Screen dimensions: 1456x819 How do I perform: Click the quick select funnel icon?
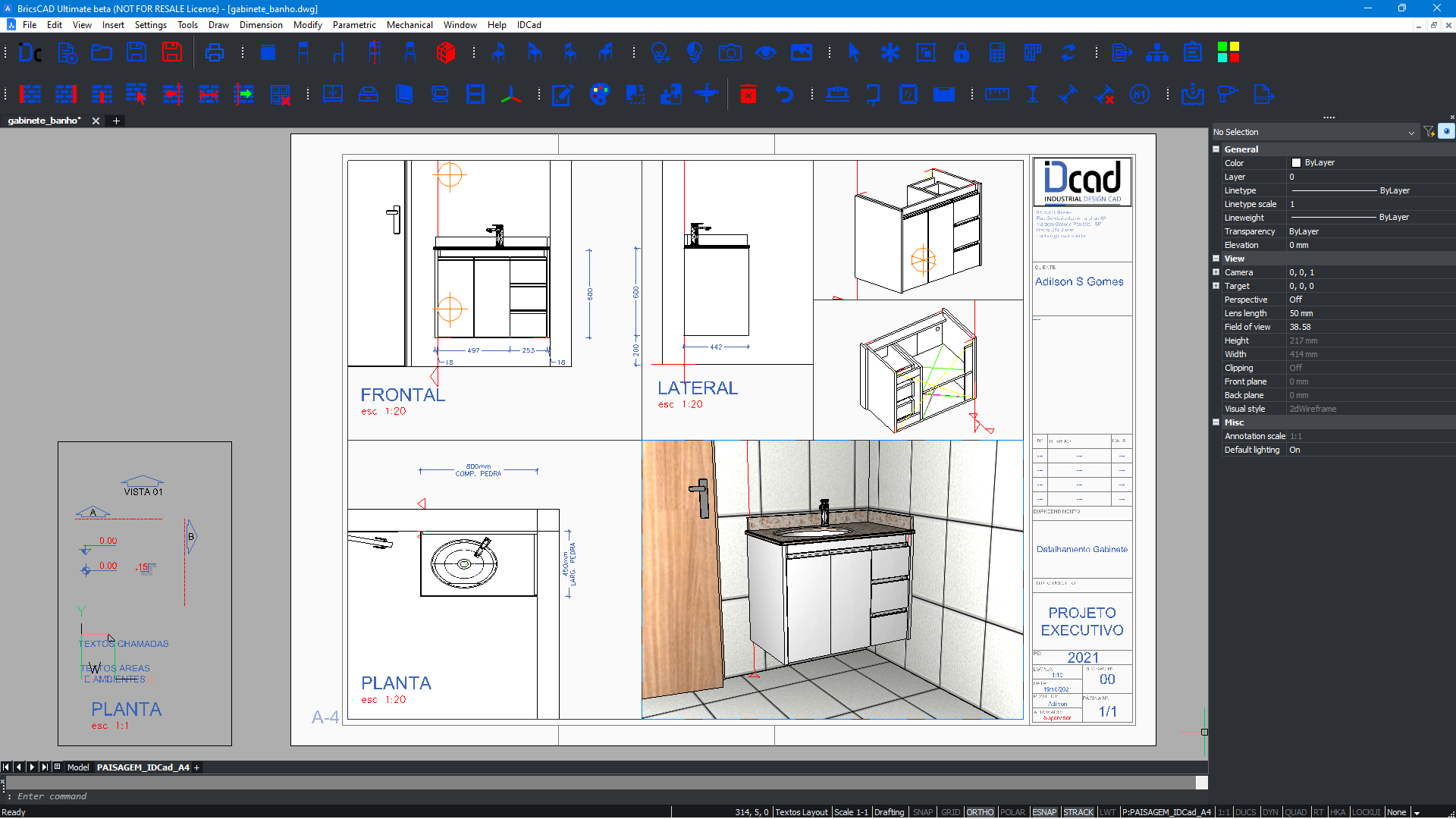click(1429, 132)
